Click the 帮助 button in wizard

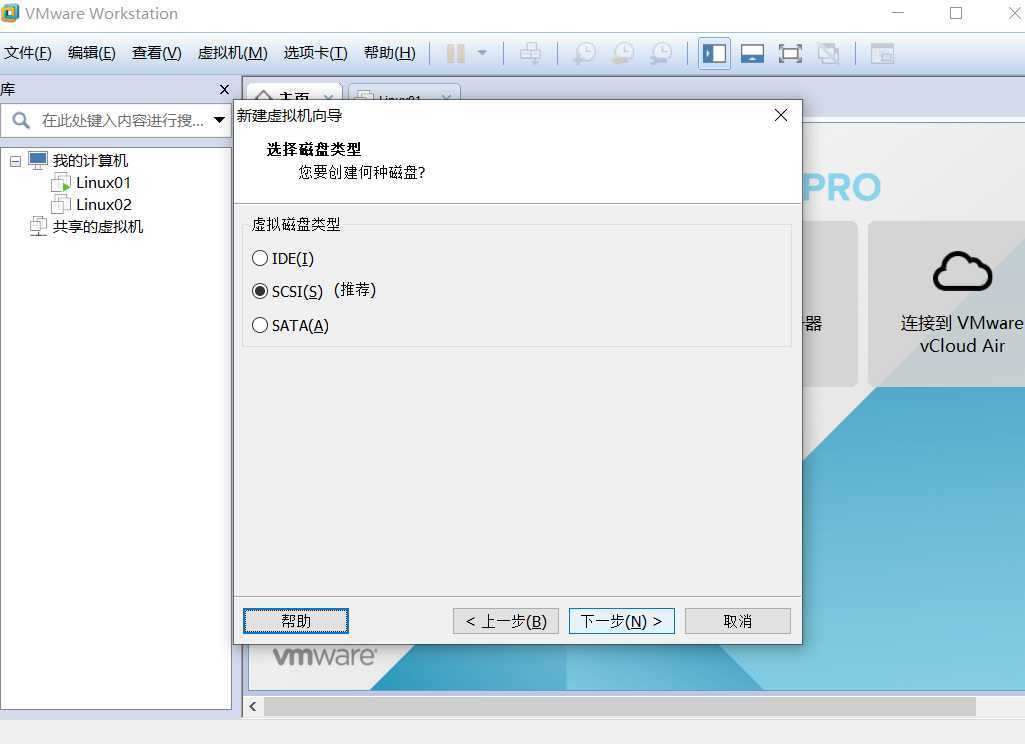[x=295, y=621]
